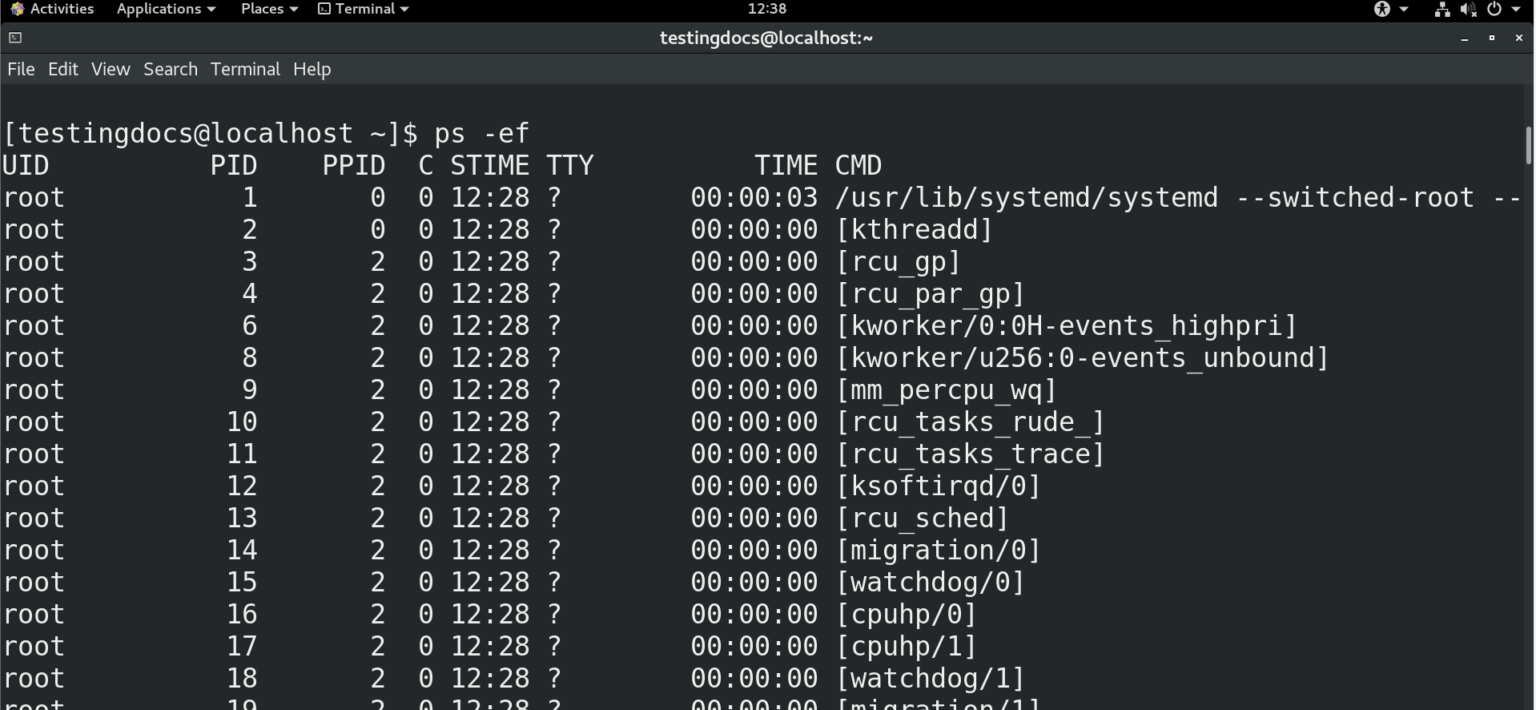Image resolution: width=1536 pixels, height=710 pixels.
Task: Open the Edit menu
Action: [x=63, y=69]
